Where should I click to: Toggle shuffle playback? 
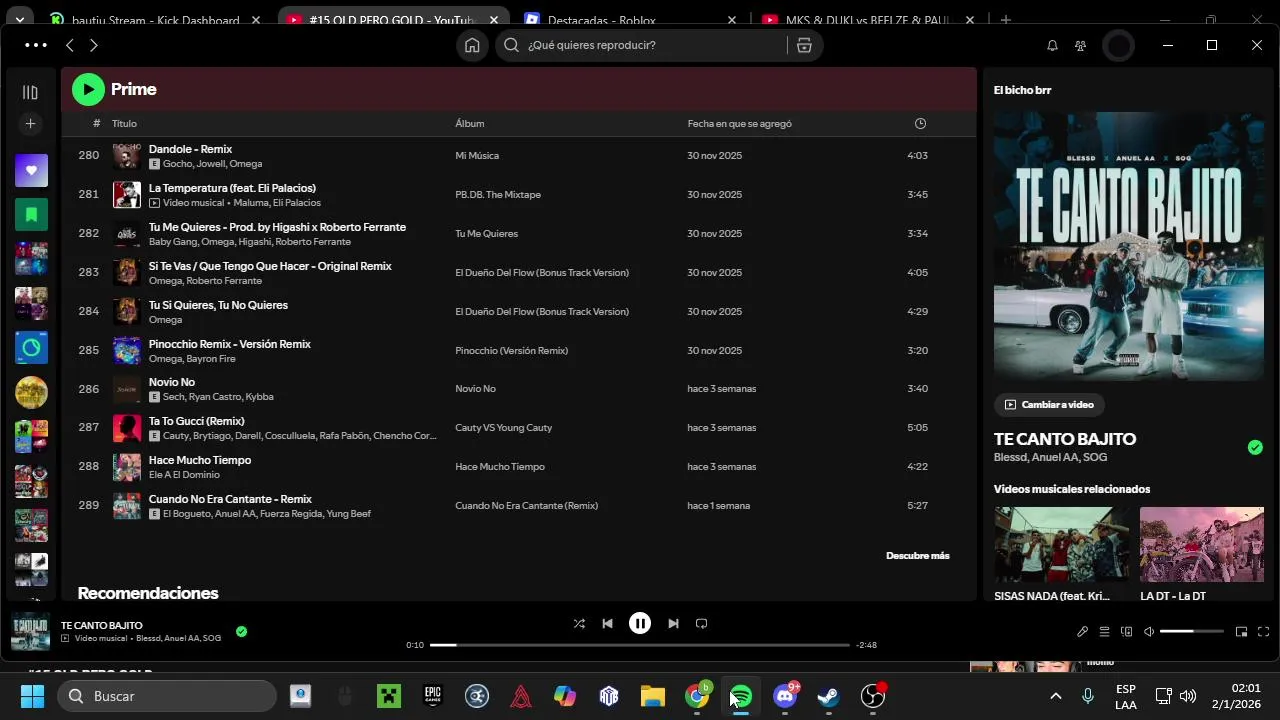(x=579, y=623)
